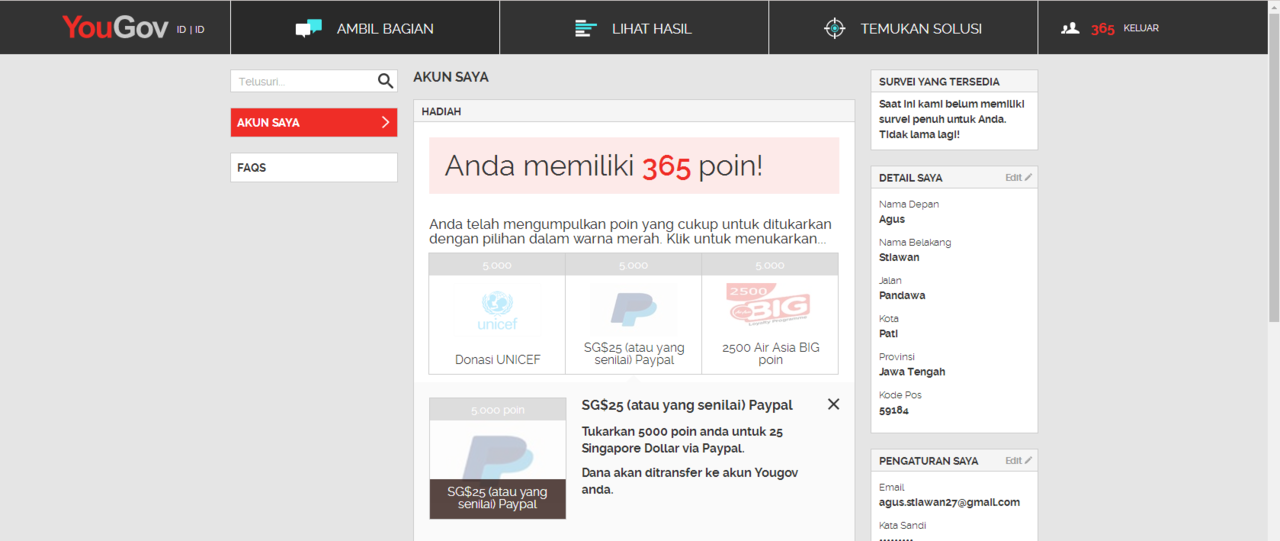
Task: Open the Akun Saya sidebar item
Action: coord(313,122)
